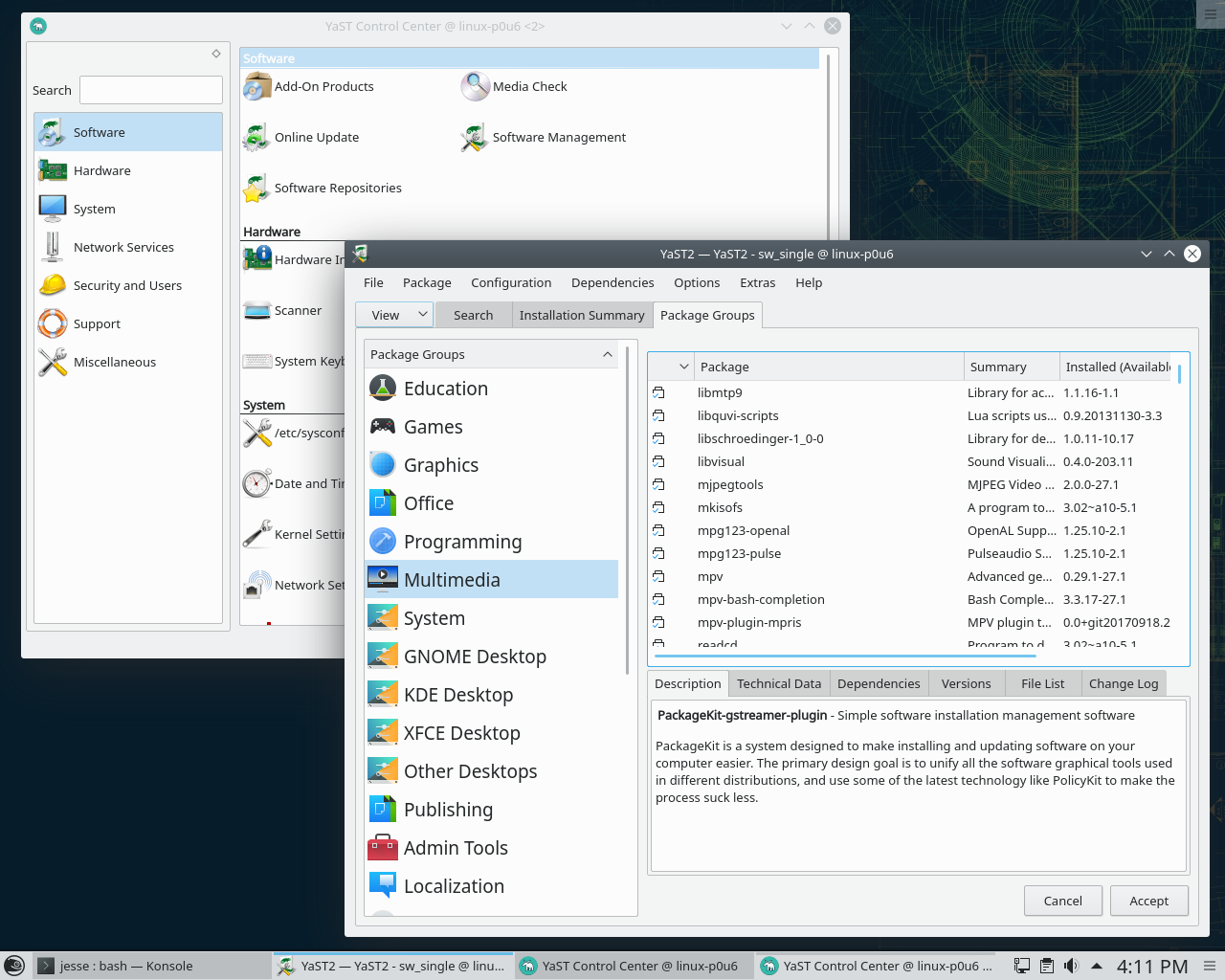Toggle the mkisofs package status checkbox
The image size is (1225, 980).
coord(658,507)
